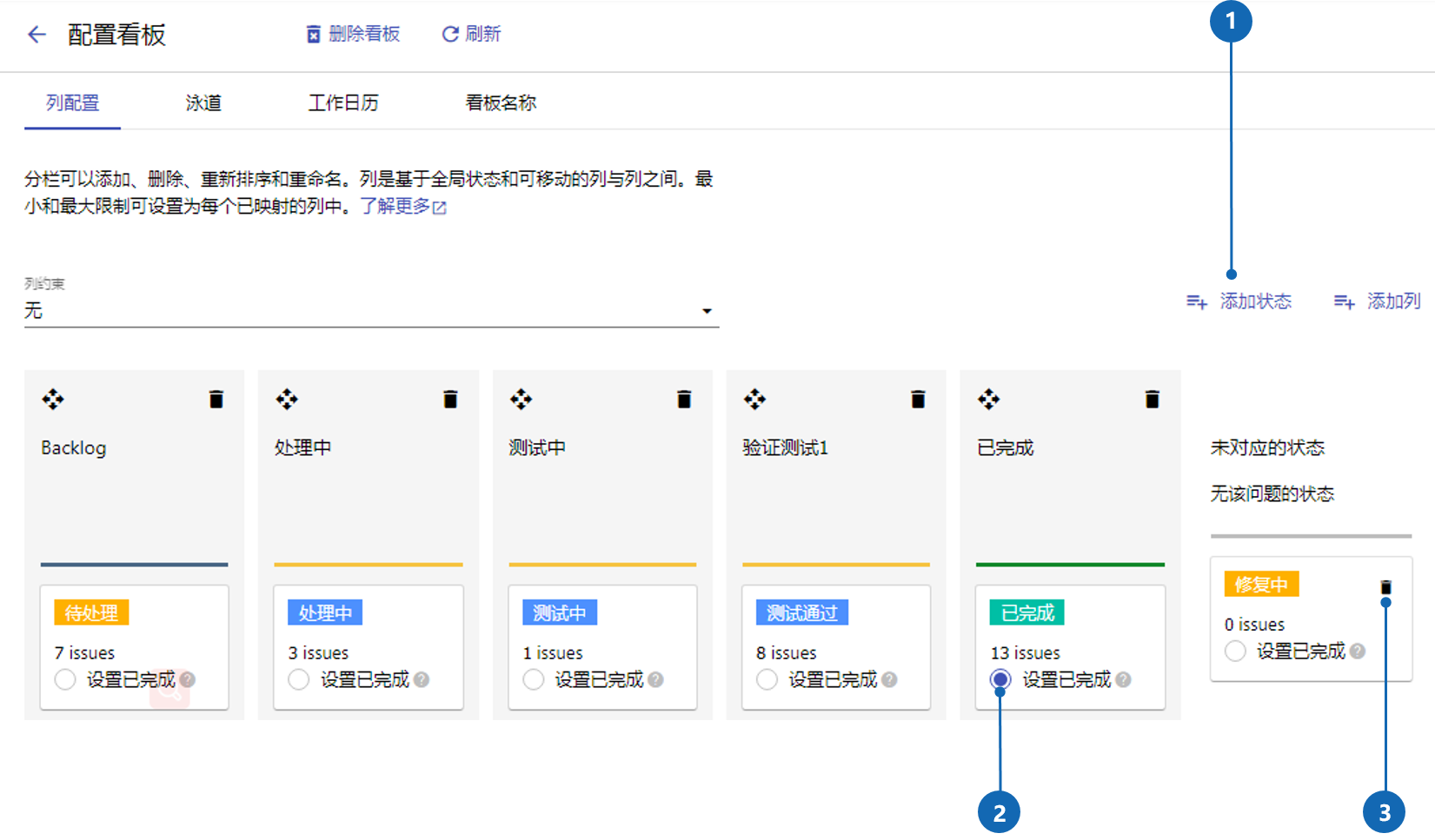Click the 1 issues count text

[553, 653]
